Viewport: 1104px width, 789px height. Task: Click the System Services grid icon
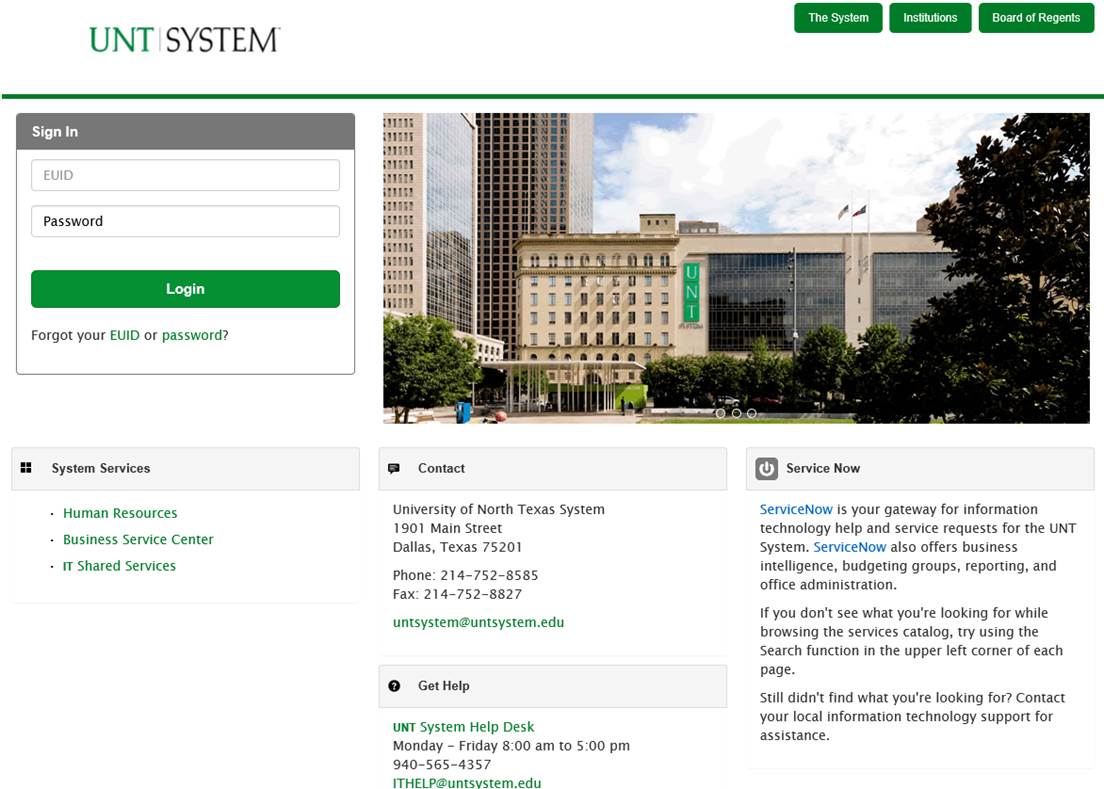tap(26, 468)
